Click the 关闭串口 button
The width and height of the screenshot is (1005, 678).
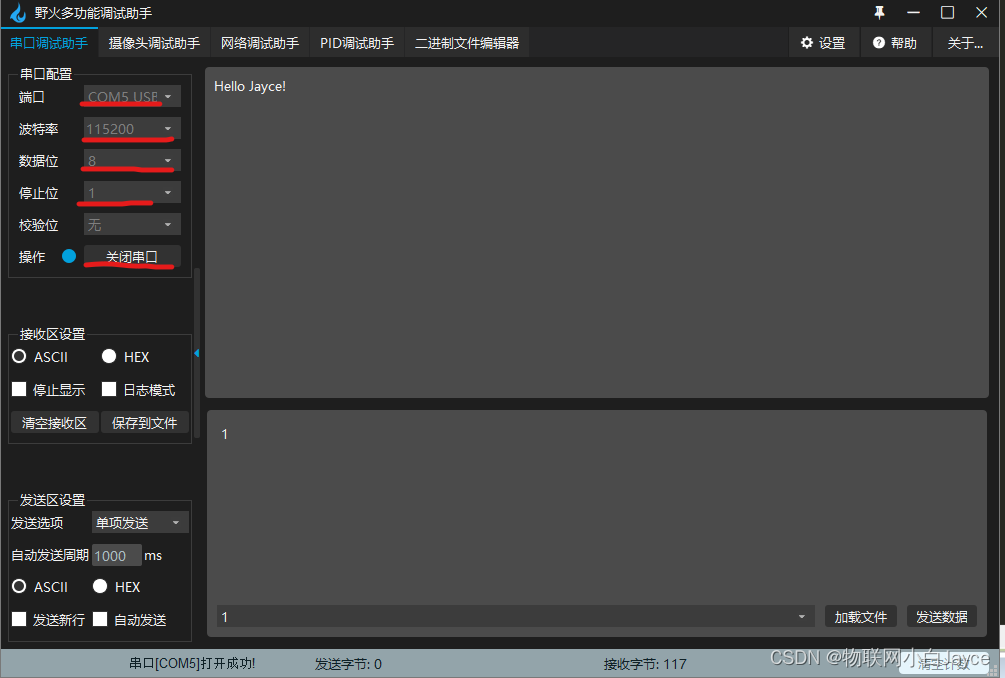point(132,256)
